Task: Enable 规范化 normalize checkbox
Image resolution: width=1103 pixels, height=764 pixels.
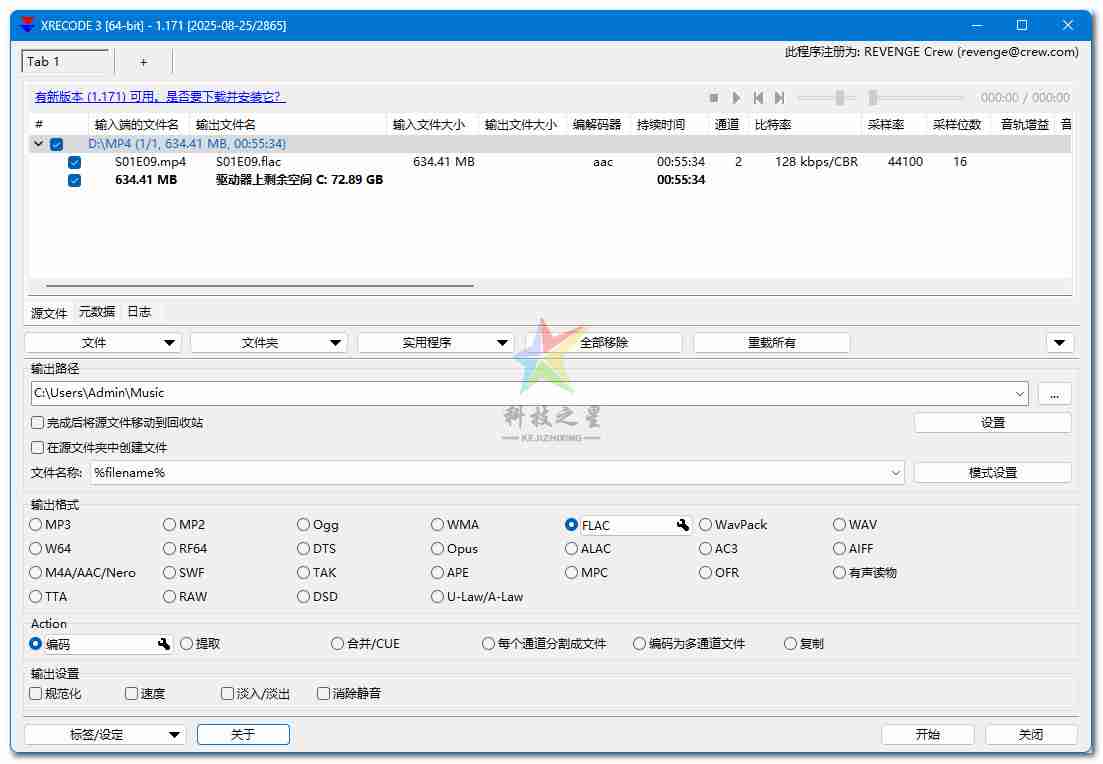Action: (x=37, y=693)
